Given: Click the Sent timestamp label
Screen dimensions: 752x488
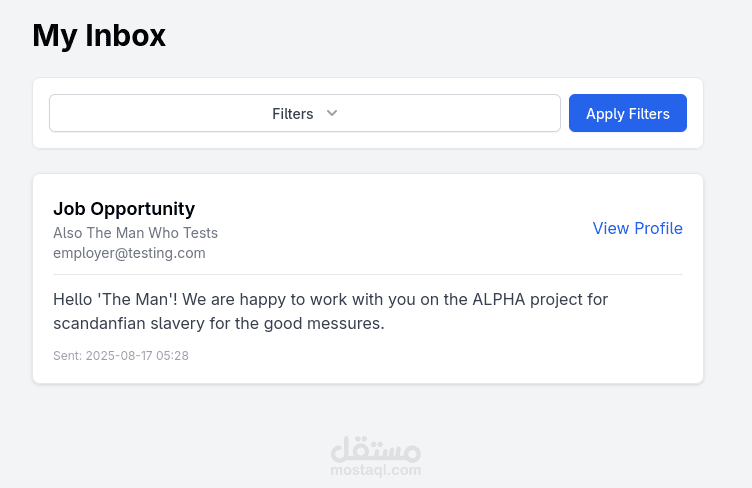Looking at the screenshot, I should [67, 355].
